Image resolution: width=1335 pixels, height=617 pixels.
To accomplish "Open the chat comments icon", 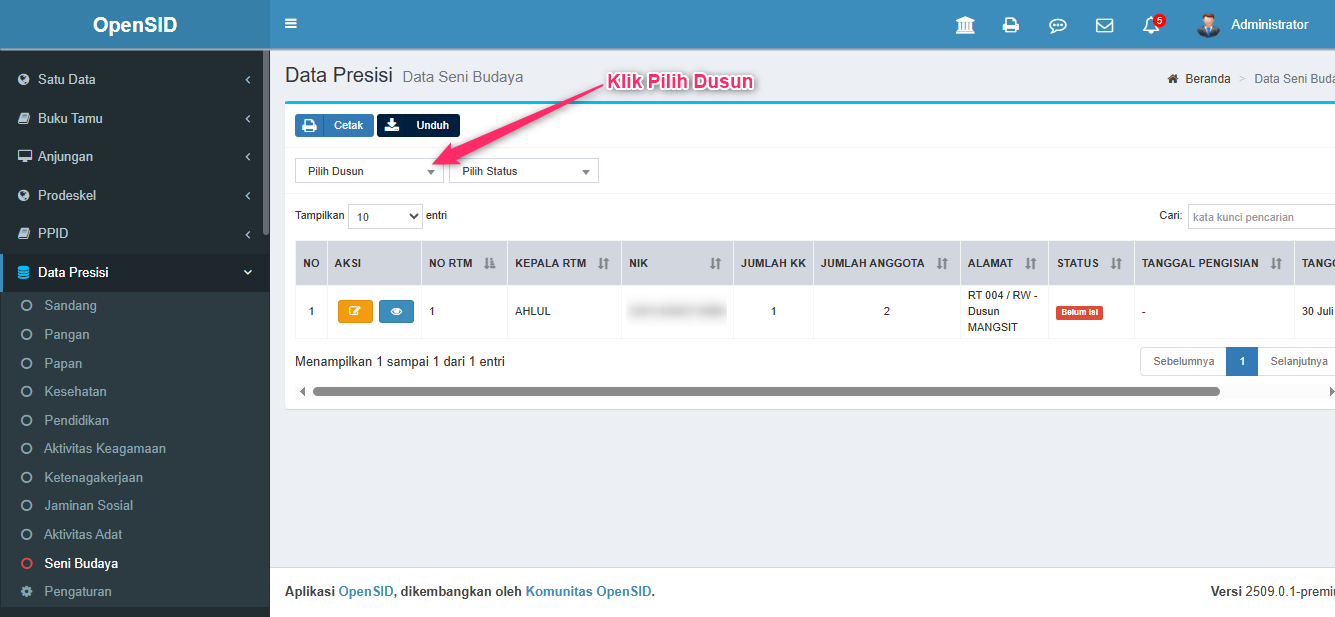I will click(x=1057, y=25).
